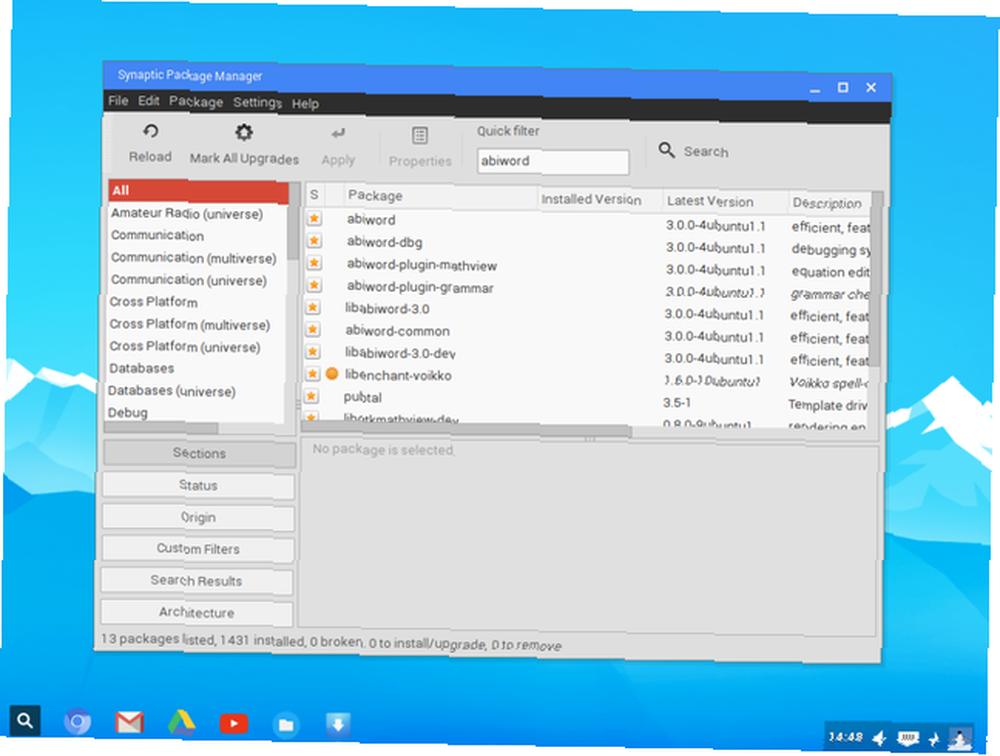Select the abiword-plugin-mathview package name
Image resolution: width=1000 pixels, height=756 pixels.
422,265
